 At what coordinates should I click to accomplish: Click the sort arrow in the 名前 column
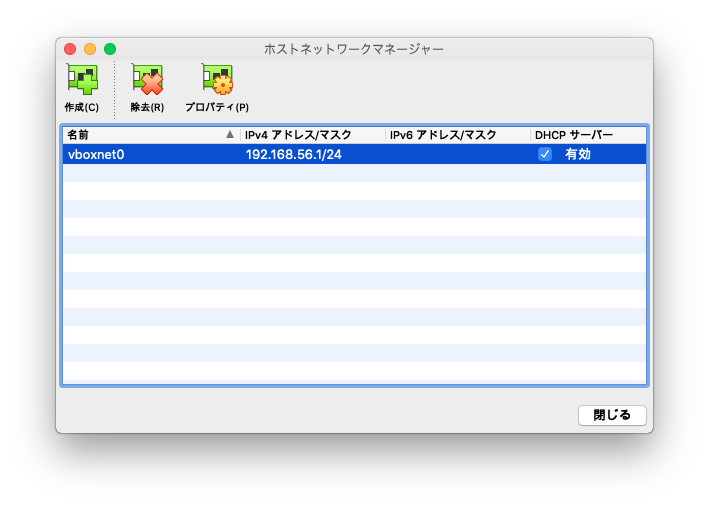(230, 134)
